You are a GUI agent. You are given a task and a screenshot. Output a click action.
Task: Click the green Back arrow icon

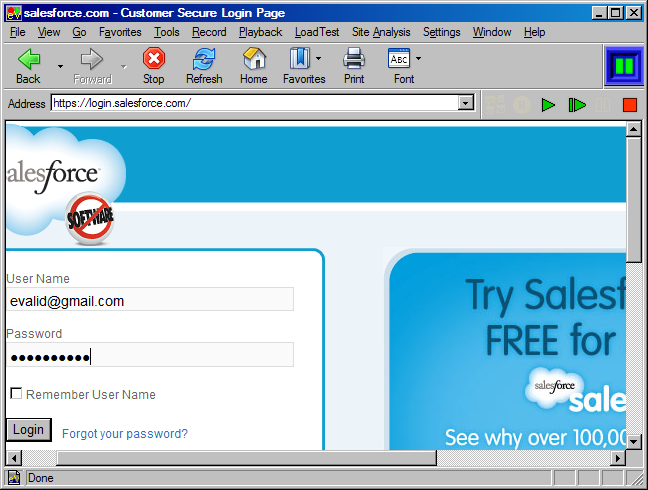pyautogui.click(x=29, y=59)
